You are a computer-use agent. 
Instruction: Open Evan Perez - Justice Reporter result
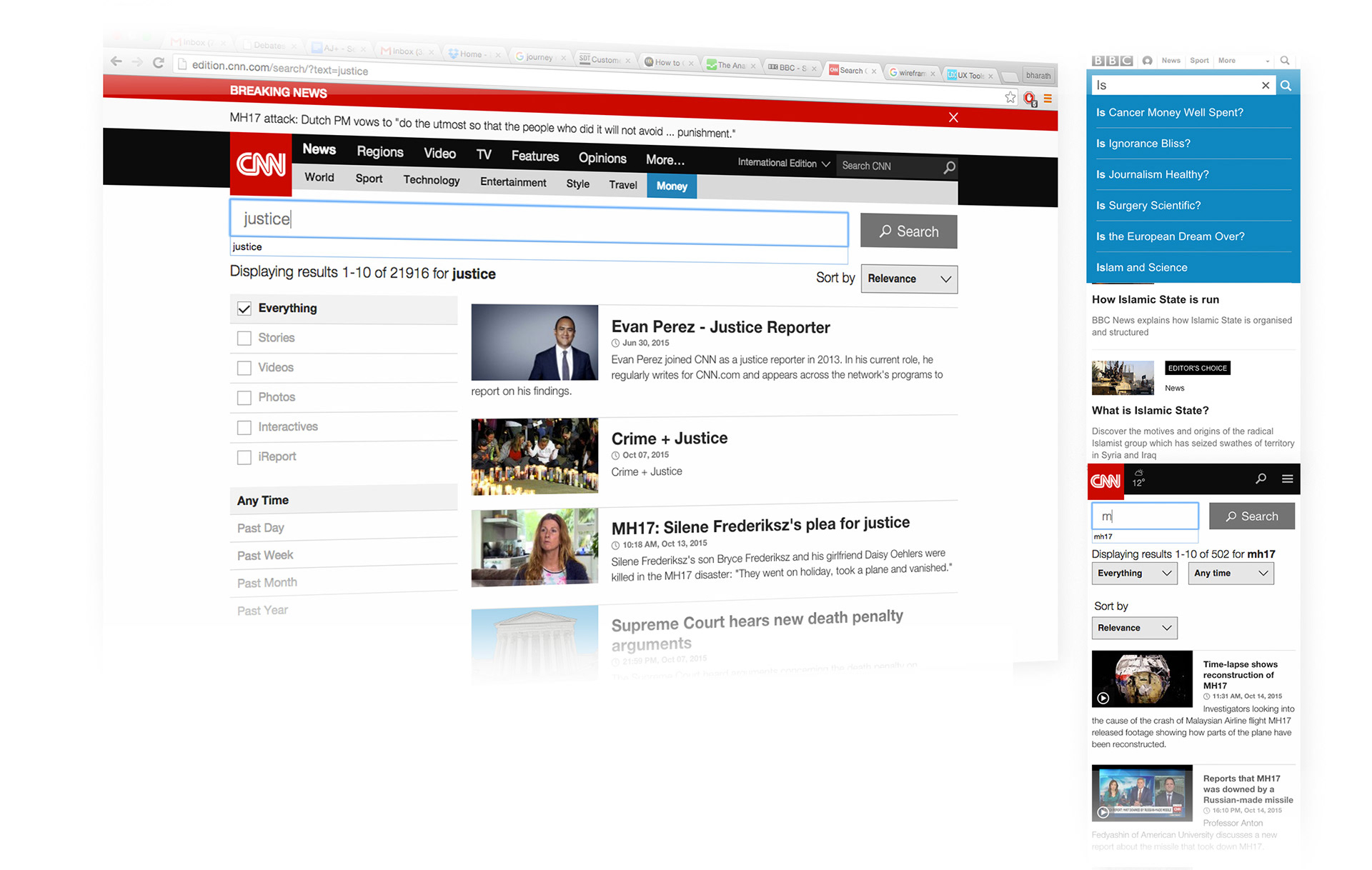point(720,327)
